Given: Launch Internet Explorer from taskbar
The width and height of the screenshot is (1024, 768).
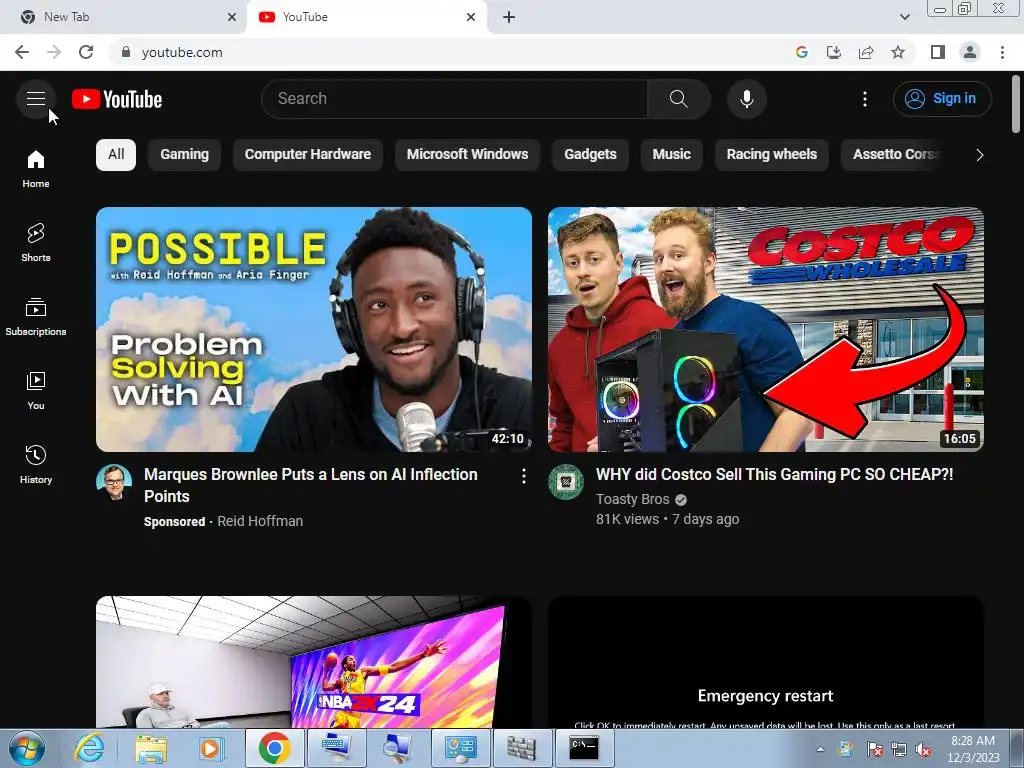Looking at the screenshot, I should pos(88,748).
